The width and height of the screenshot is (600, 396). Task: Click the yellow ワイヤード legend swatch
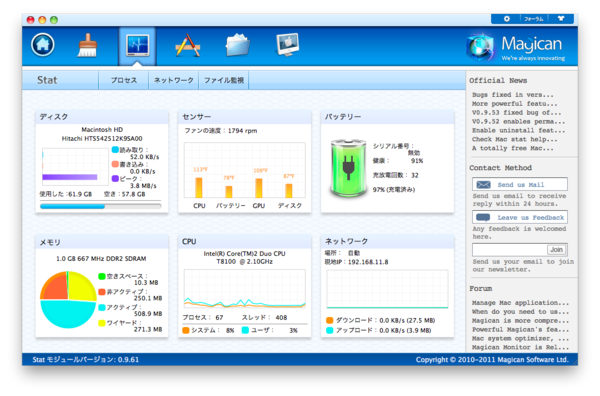[x=102, y=323]
